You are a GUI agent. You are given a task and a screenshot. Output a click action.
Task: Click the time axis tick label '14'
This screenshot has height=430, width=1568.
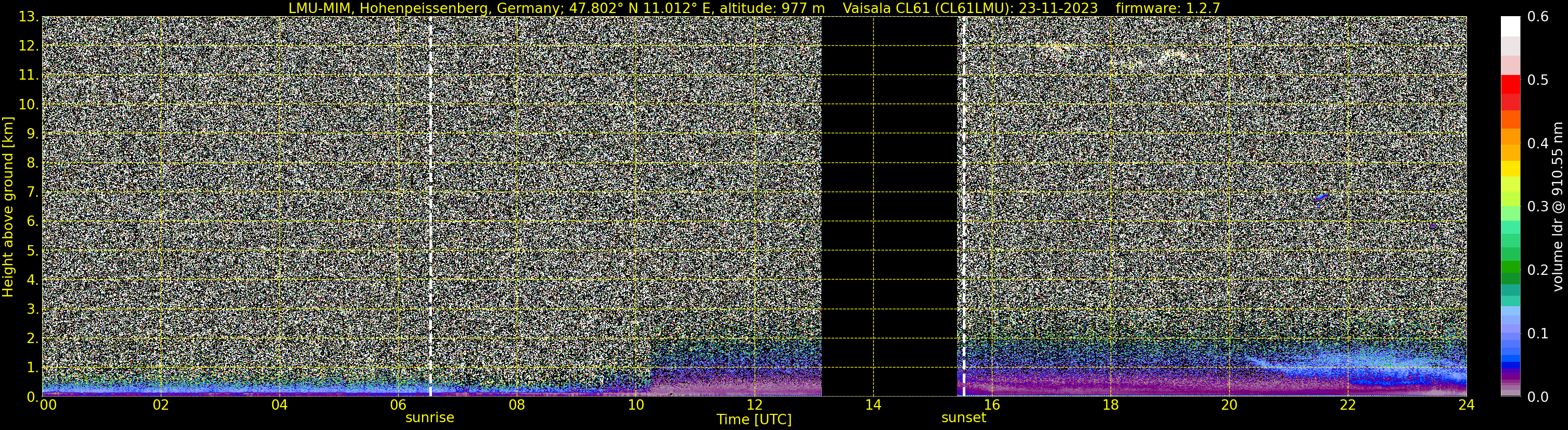click(x=873, y=405)
